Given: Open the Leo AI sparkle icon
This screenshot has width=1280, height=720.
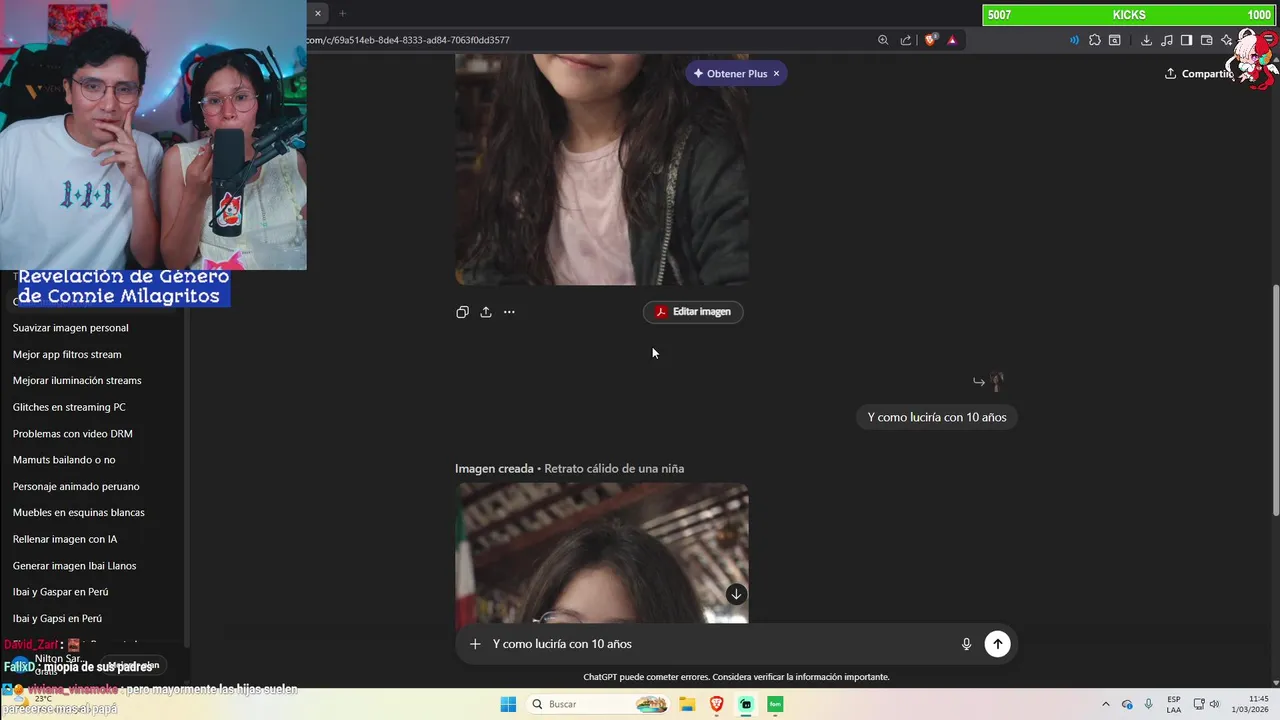Looking at the screenshot, I should (x=1226, y=40).
